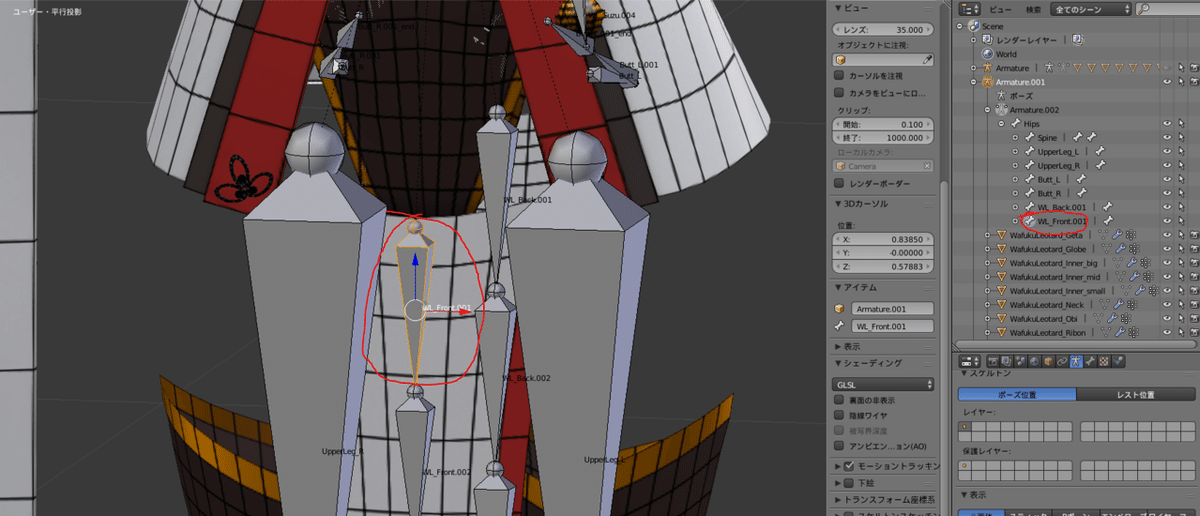
Task: Click the first armature layer button
Action: (x=964, y=427)
